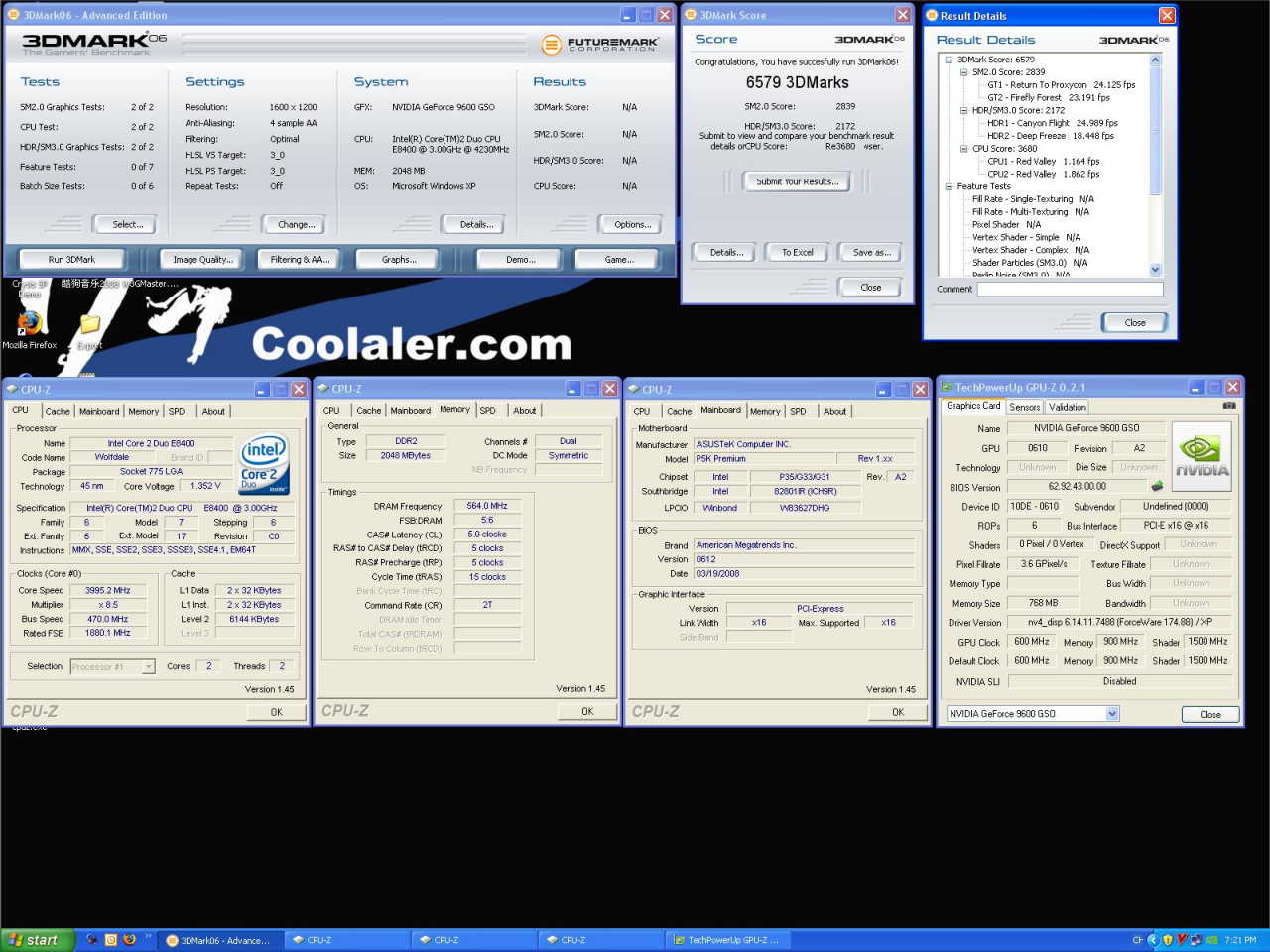Click the red antivirus icon in system tray
Screen dimensions: 1270x952
pos(1182,940)
